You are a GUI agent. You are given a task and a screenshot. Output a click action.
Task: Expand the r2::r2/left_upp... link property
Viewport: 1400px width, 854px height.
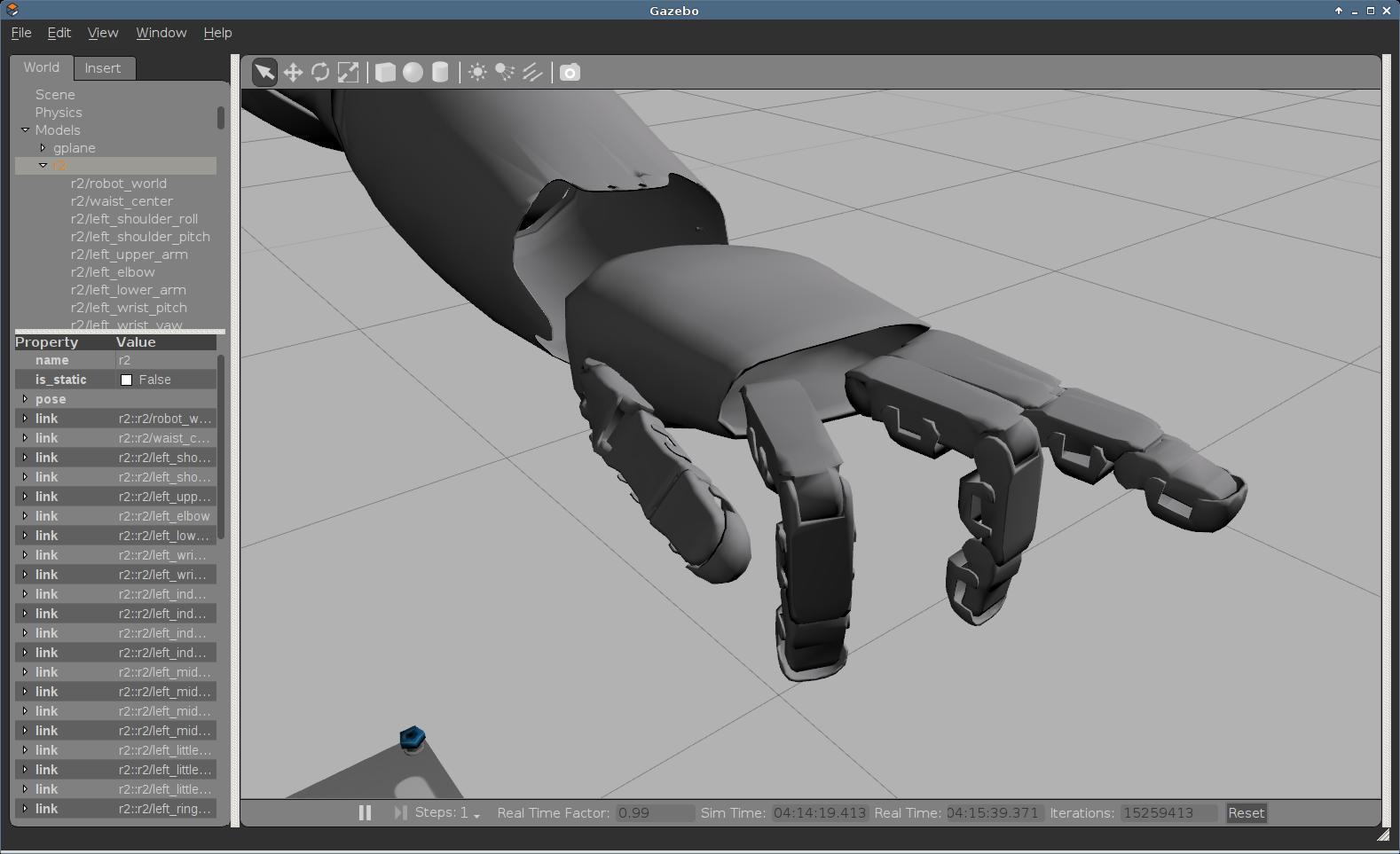(x=25, y=497)
